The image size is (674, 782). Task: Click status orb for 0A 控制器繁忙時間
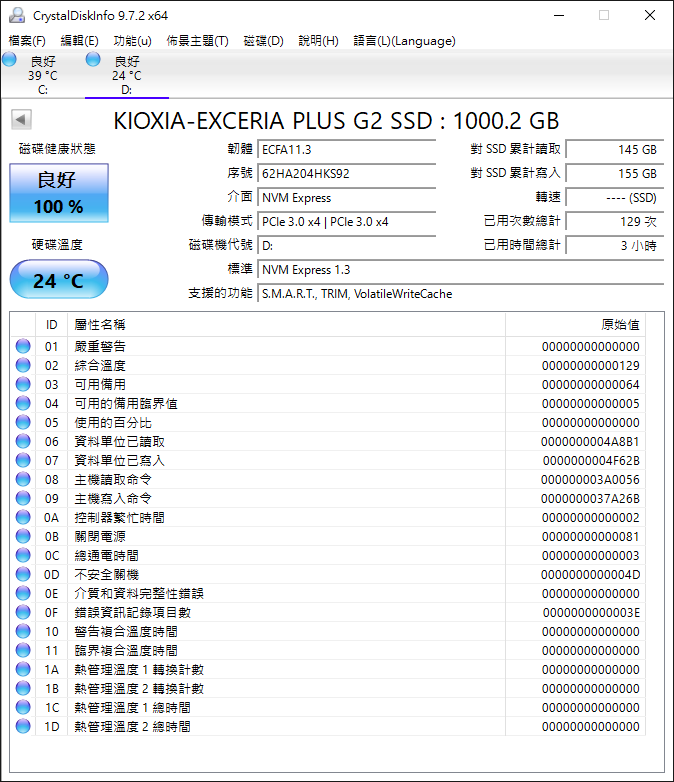[x=23, y=517]
